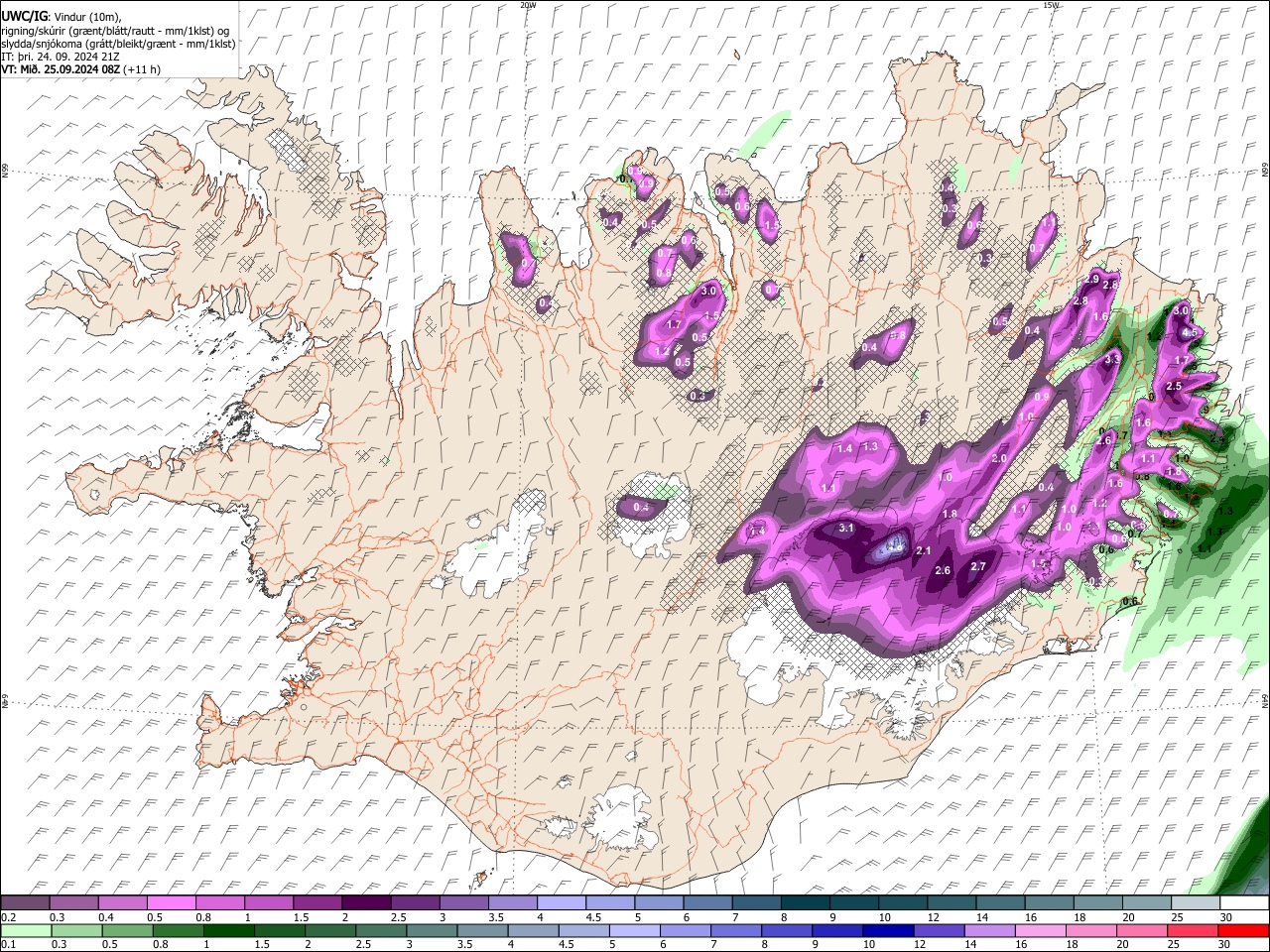Click the 'VT: Mið. 25.09.2024 08Z' valid time
The image size is (1270, 952).
coord(62,69)
